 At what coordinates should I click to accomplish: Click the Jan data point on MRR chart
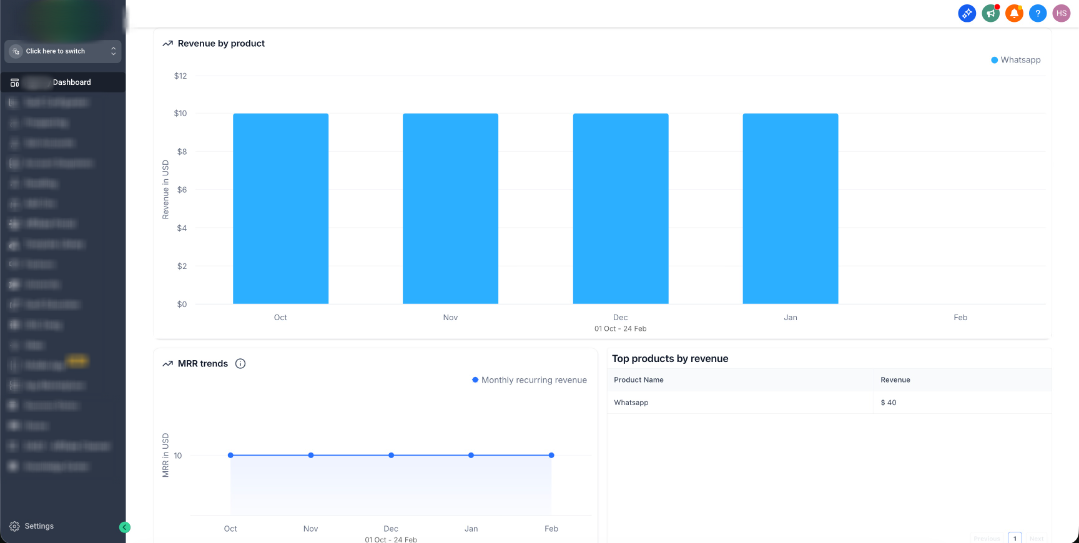(x=471, y=455)
